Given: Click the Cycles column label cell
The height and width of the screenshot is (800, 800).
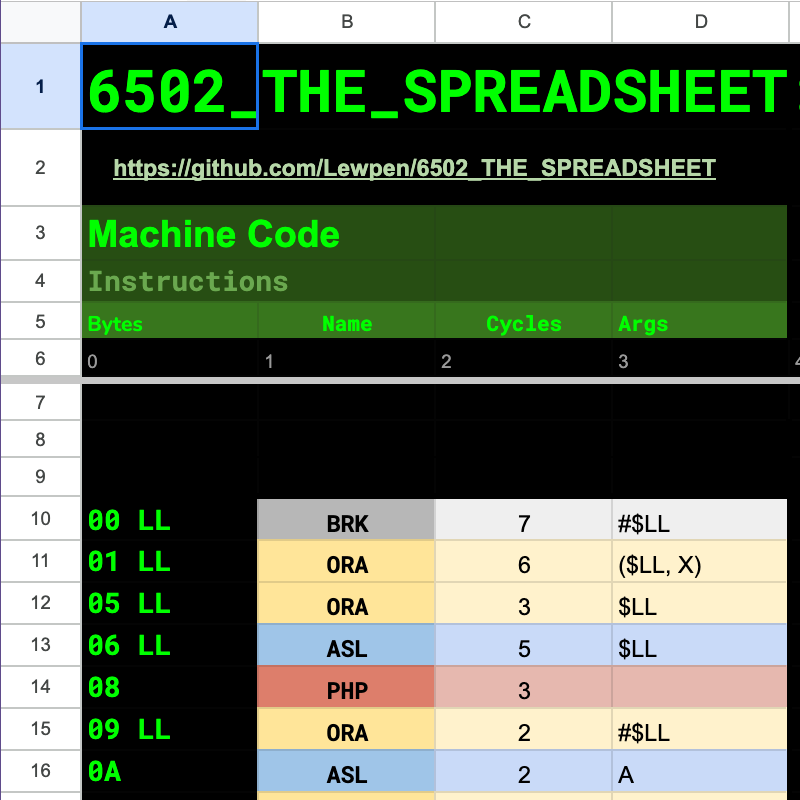Looking at the screenshot, I should pyautogui.click(x=523, y=324).
